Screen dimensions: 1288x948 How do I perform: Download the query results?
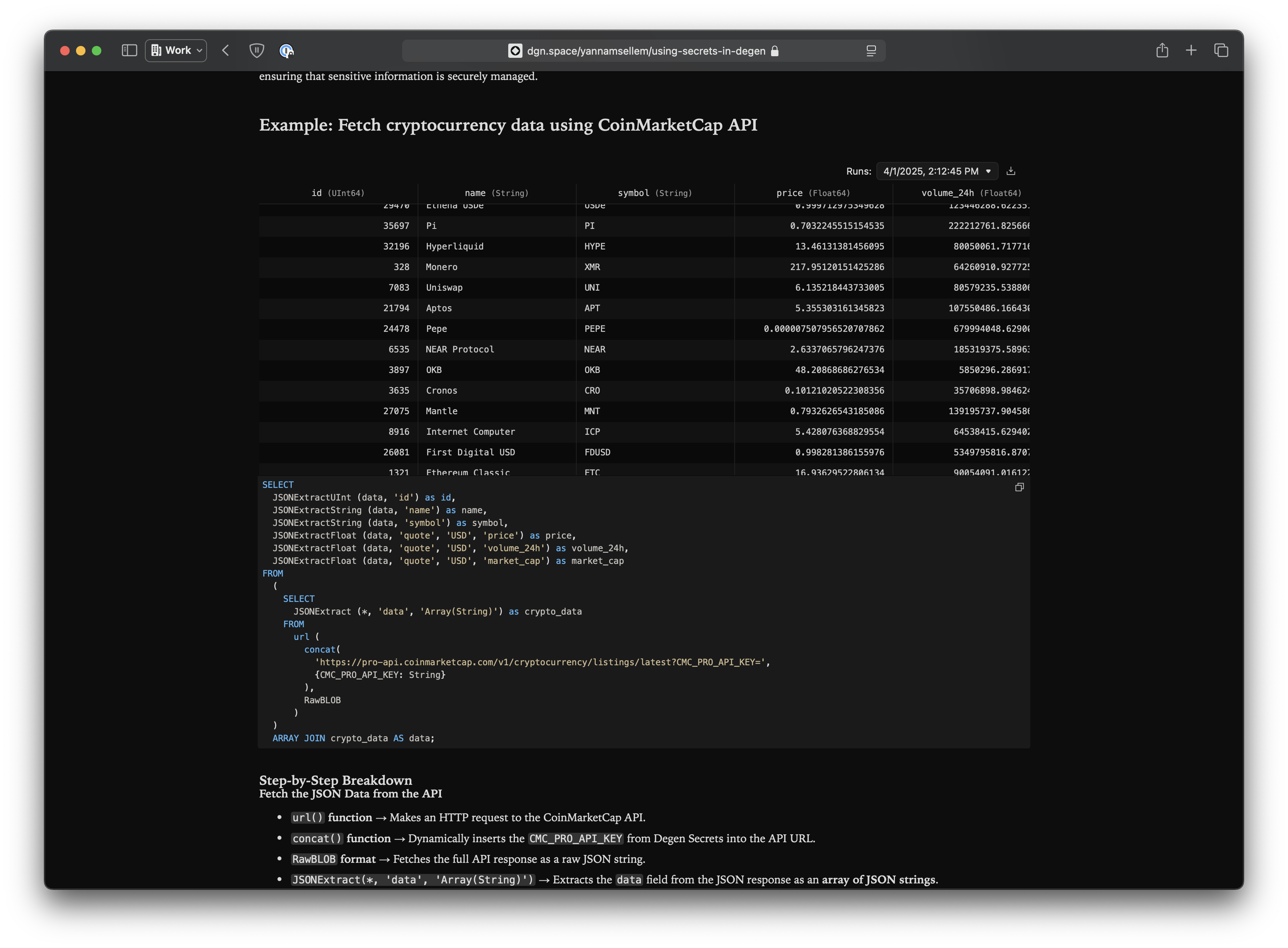pos(1011,171)
